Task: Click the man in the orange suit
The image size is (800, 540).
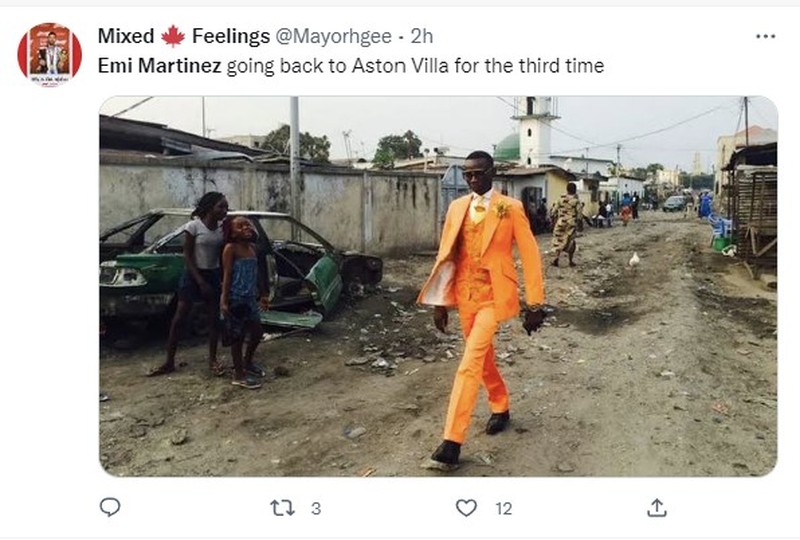Action: tap(479, 300)
